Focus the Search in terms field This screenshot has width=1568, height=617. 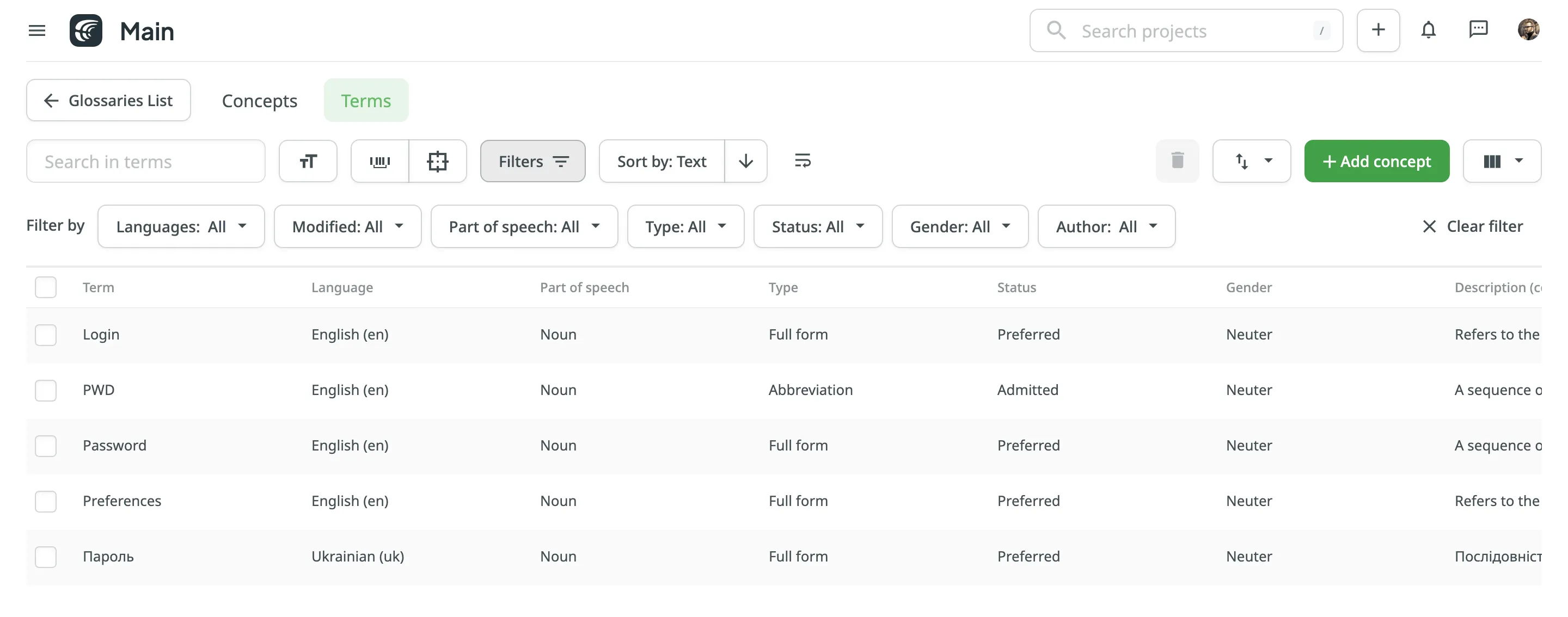(x=145, y=161)
